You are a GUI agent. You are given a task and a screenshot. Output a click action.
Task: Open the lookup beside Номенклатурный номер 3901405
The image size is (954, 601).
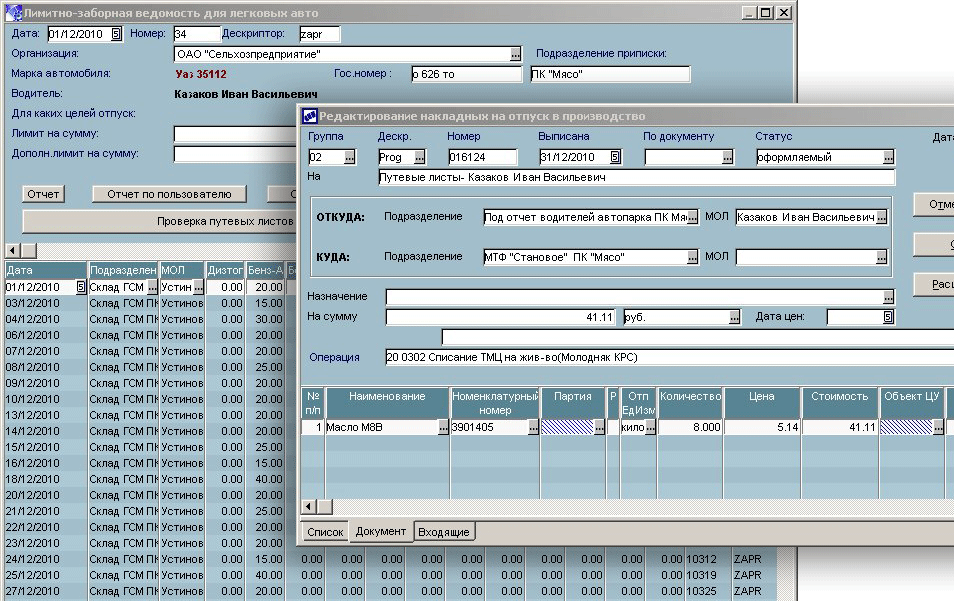[533, 427]
